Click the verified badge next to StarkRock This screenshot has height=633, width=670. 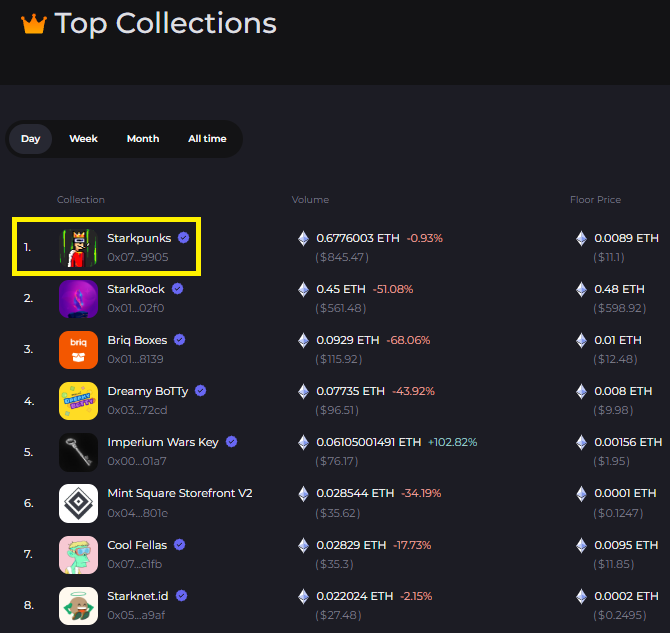coord(178,289)
